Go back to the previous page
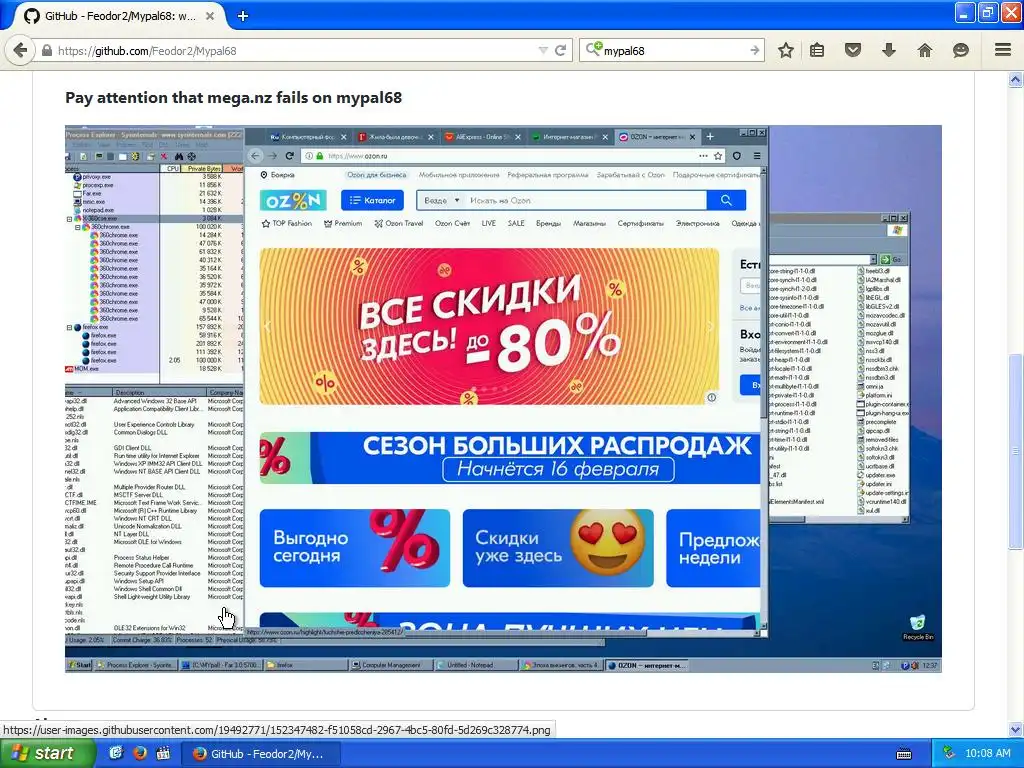Image resolution: width=1024 pixels, height=768 pixels. (20, 50)
